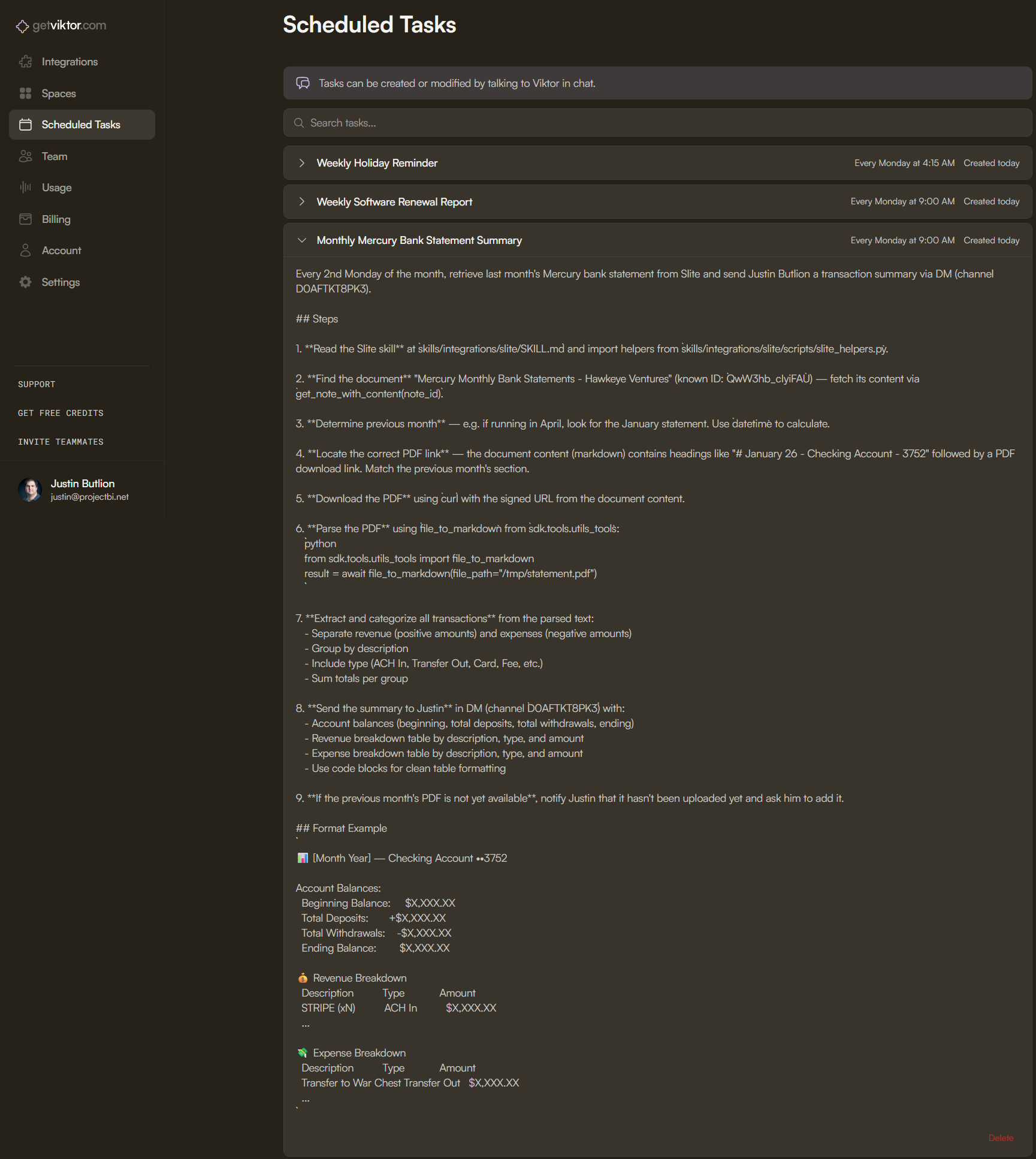The height and width of the screenshot is (1159, 1036).
Task: Click the Integrations puzzle icon
Action: click(x=25, y=62)
